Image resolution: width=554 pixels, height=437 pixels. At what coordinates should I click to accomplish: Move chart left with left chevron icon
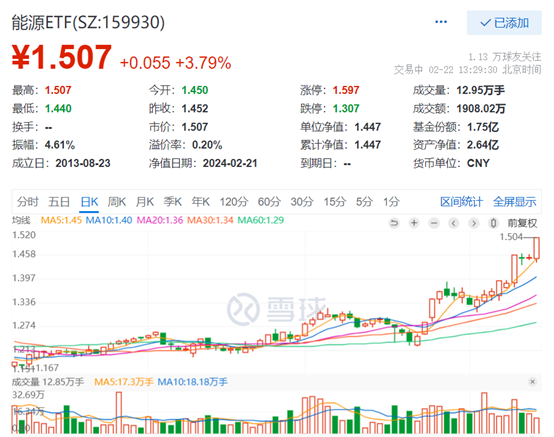tap(454, 223)
